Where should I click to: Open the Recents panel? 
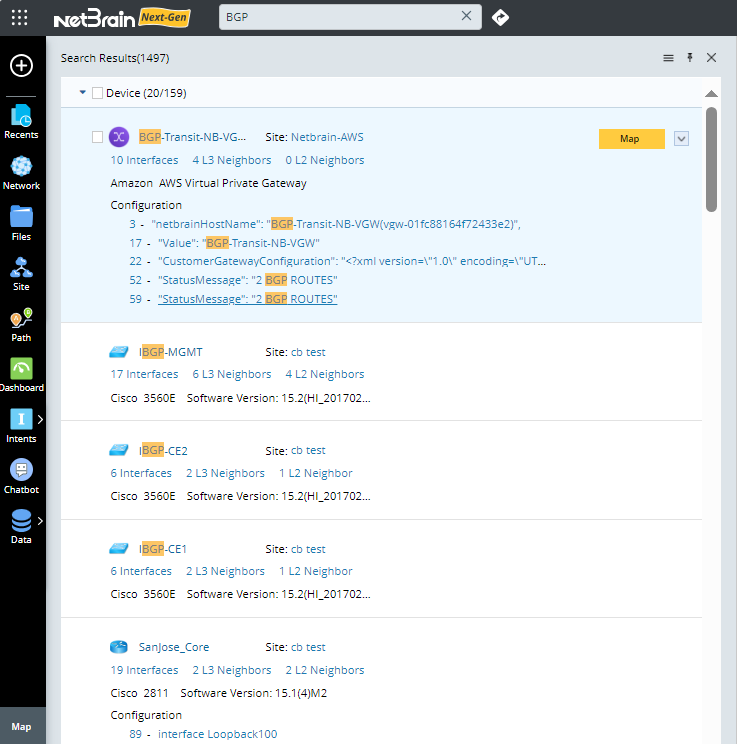click(x=21, y=122)
